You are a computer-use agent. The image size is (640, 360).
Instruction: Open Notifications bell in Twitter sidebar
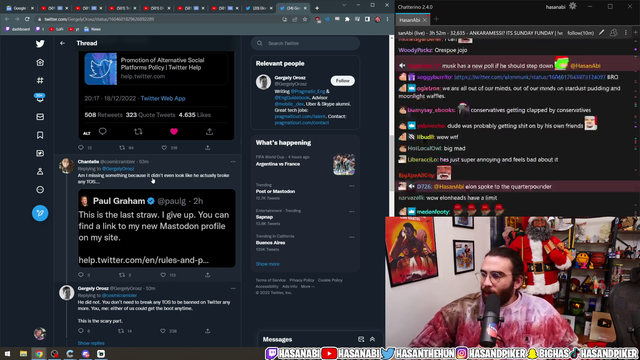tap(40, 98)
